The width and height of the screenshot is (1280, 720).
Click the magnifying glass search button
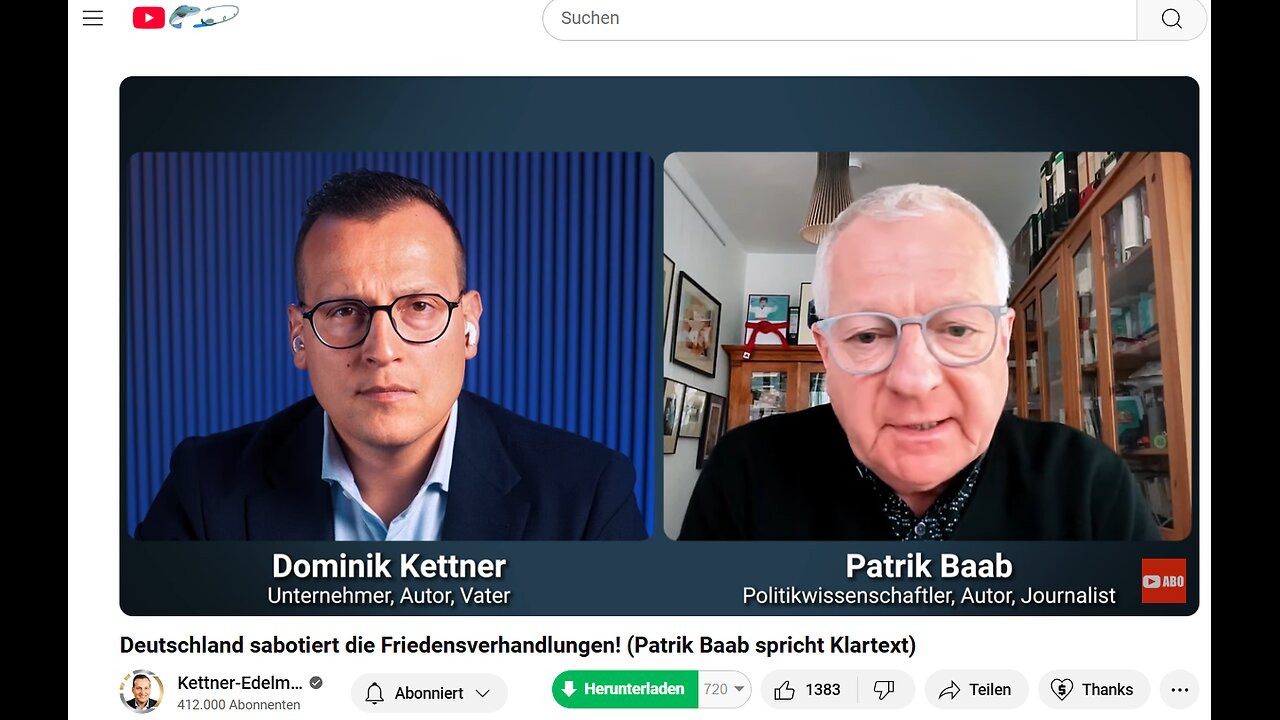[1171, 19]
